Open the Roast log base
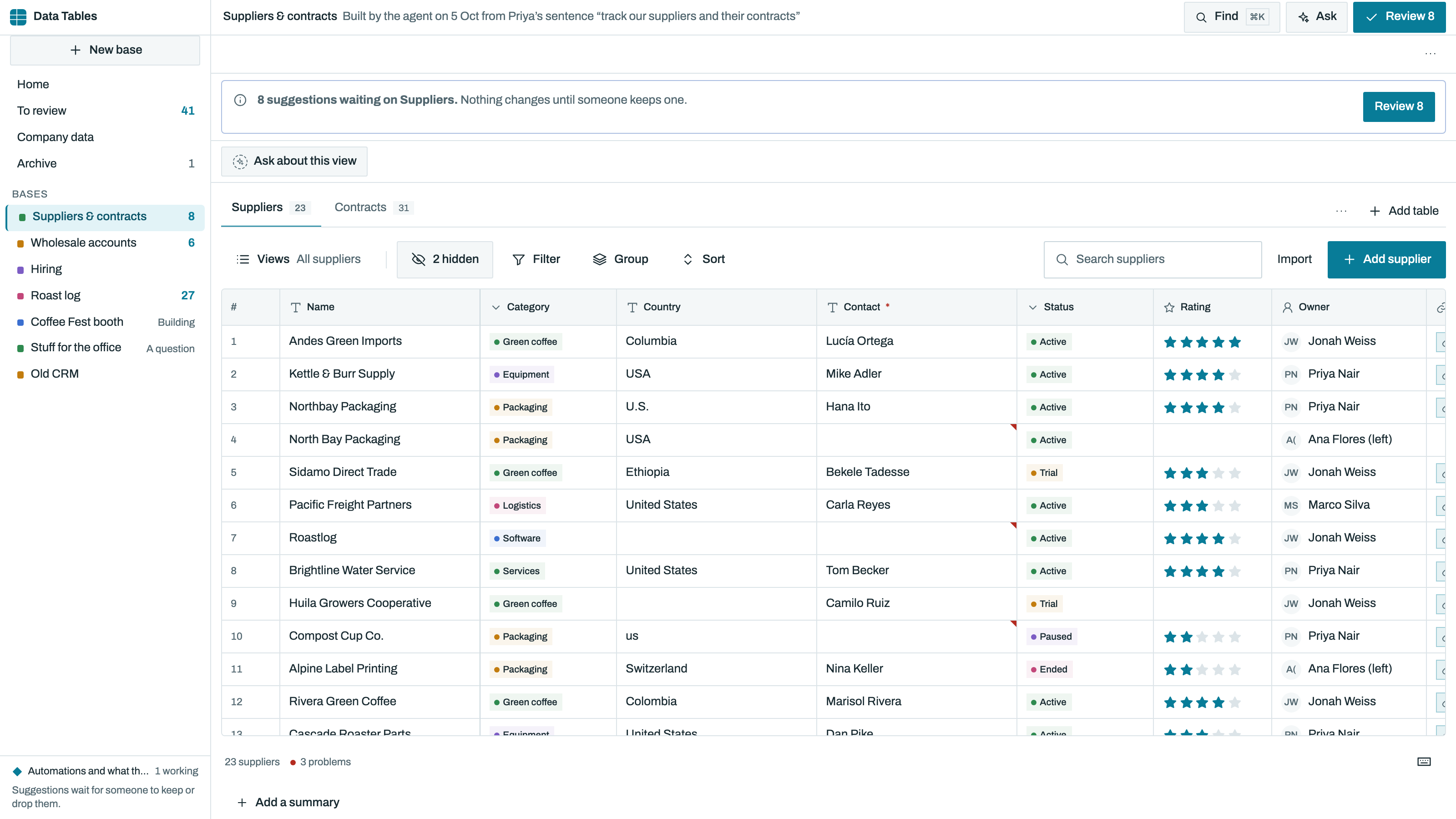Image resolution: width=1456 pixels, height=819 pixels. (105, 296)
